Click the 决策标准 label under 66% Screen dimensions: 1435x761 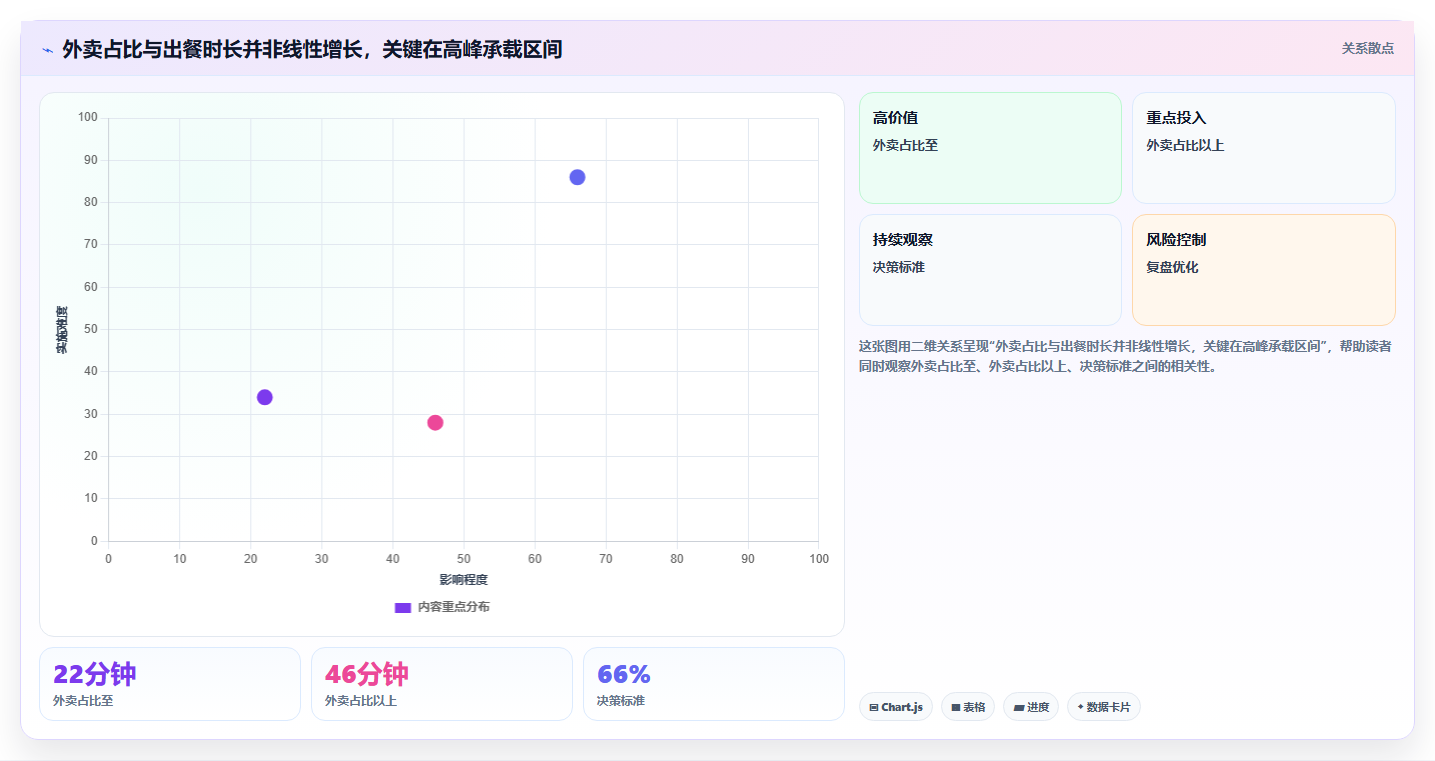coord(621,701)
